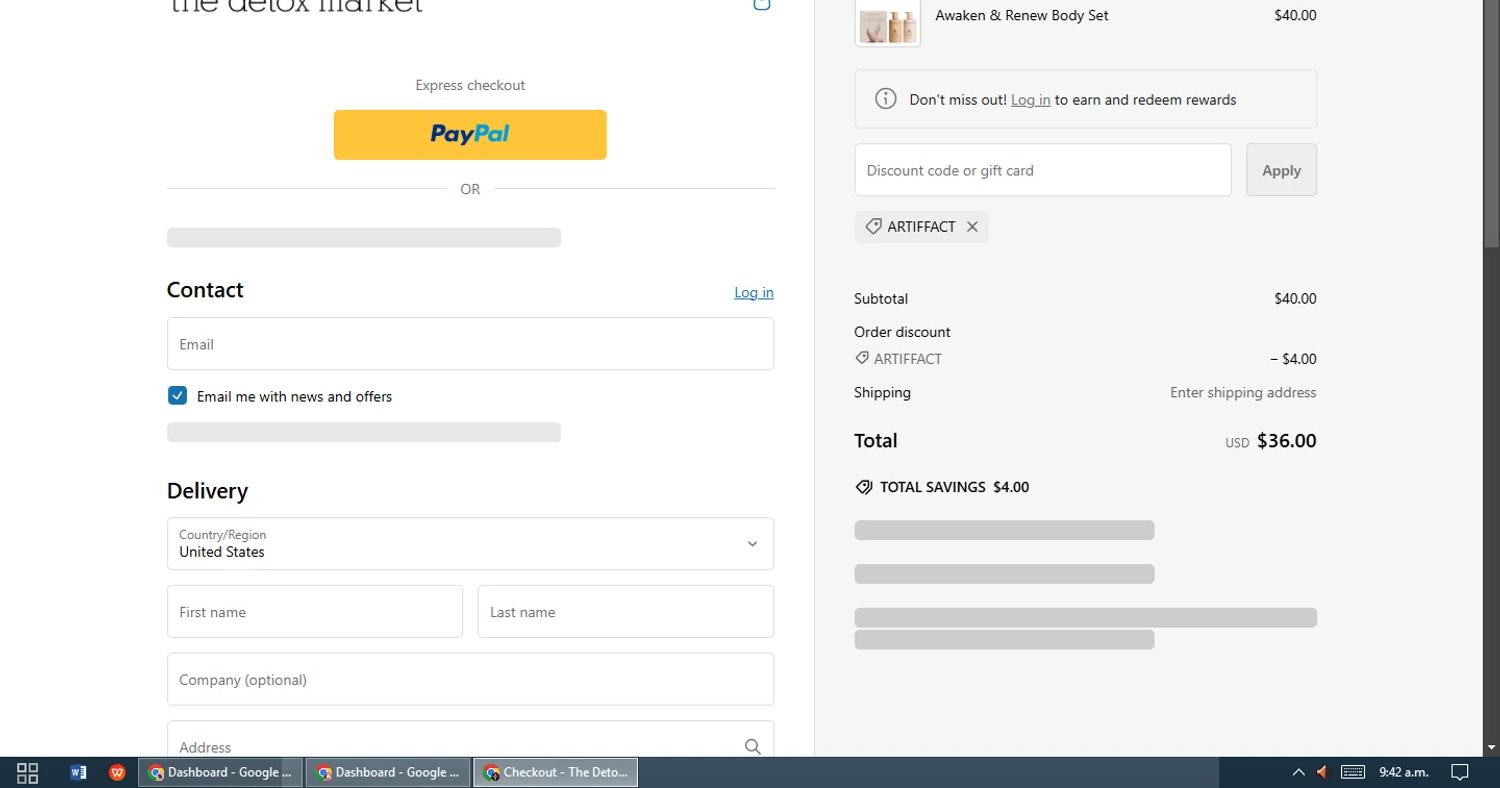Click Log in link in rewards banner
Image resolution: width=1500 pixels, height=788 pixels.
coord(1030,100)
